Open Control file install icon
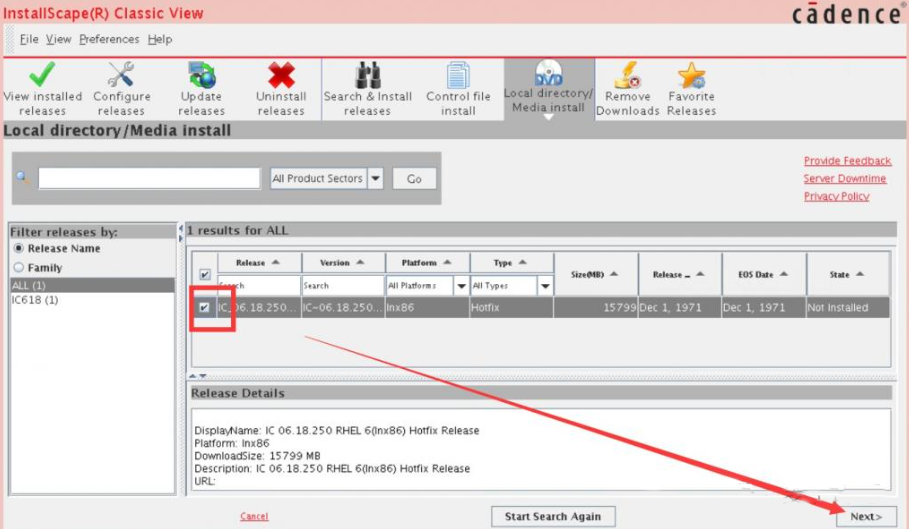This screenshot has height=529, width=909. (458, 76)
